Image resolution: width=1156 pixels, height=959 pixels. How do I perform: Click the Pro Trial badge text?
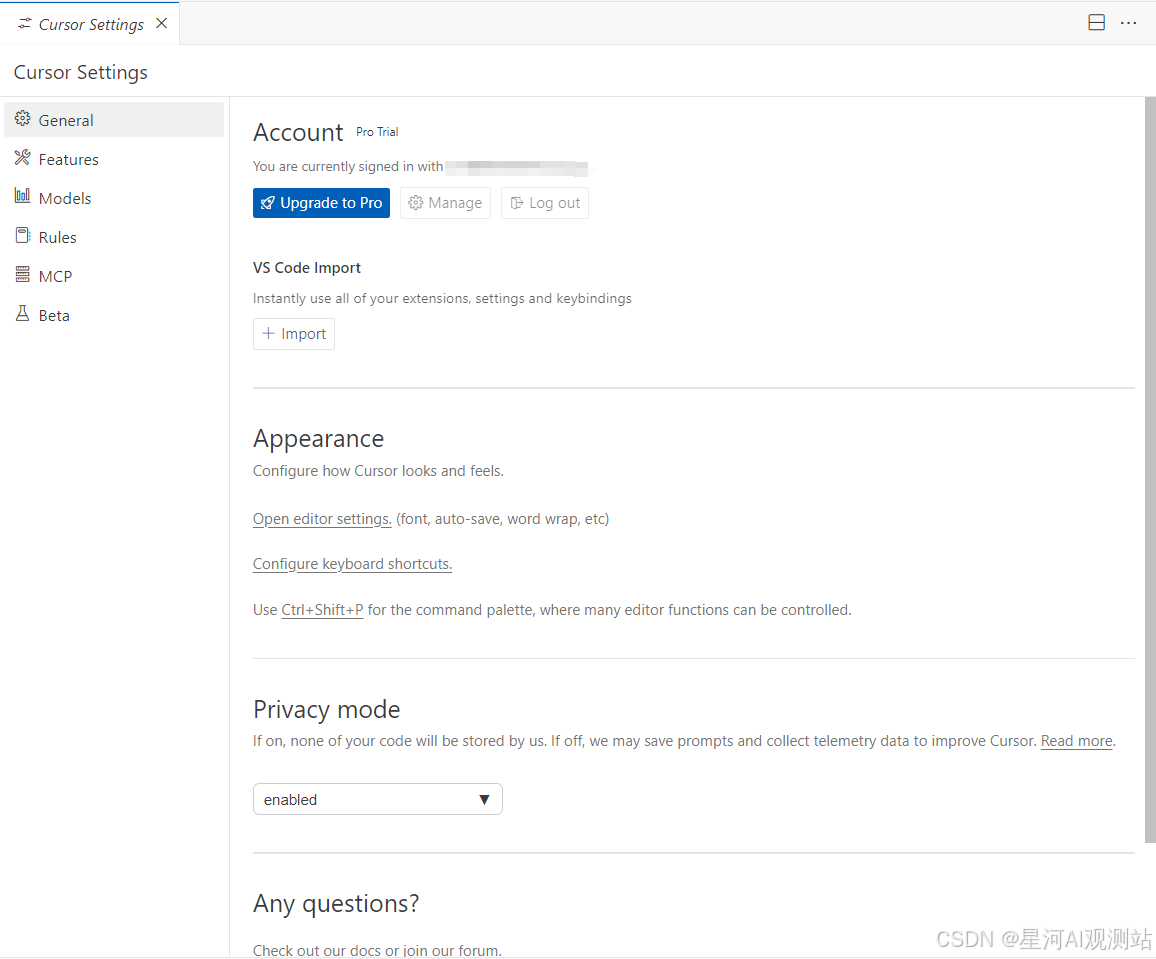tap(377, 132)
